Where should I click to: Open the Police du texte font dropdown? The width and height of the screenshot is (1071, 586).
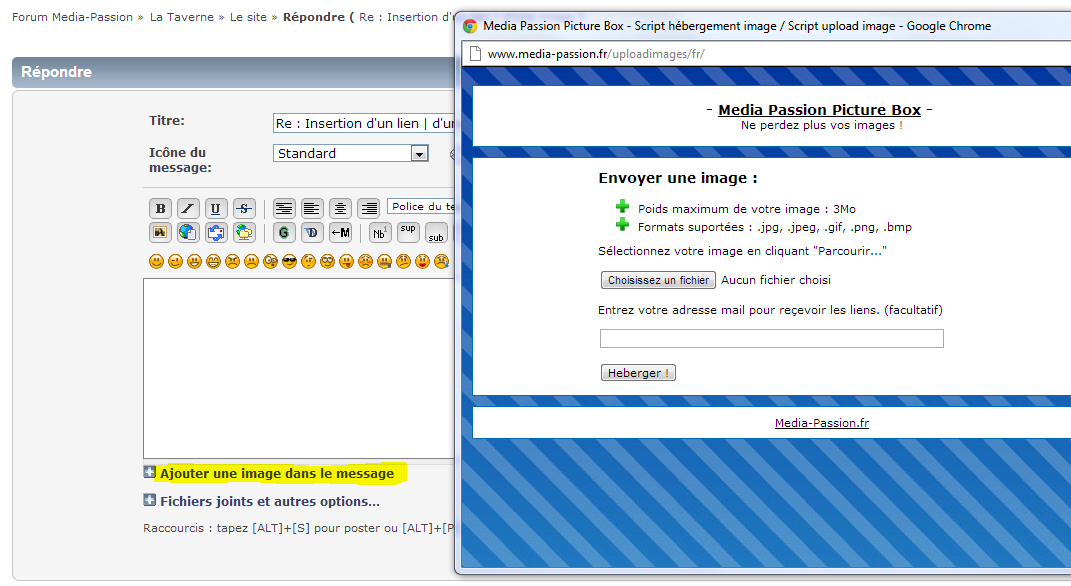421,206
